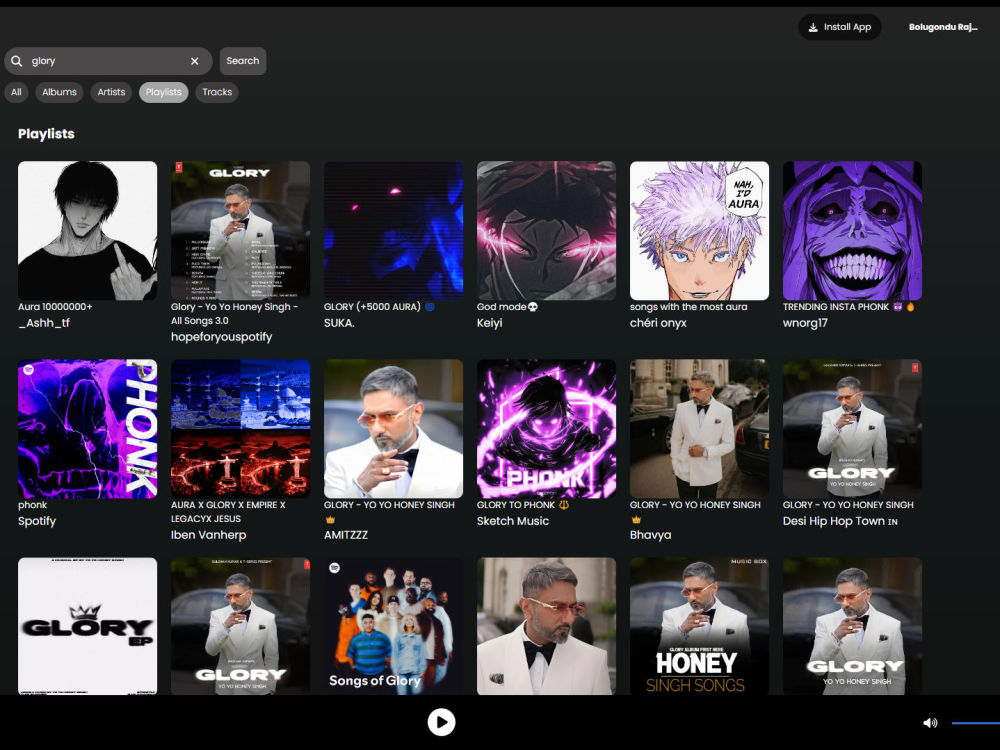Select the All filter tab
Screen dimensions: 1000x750
click(17, 92)
